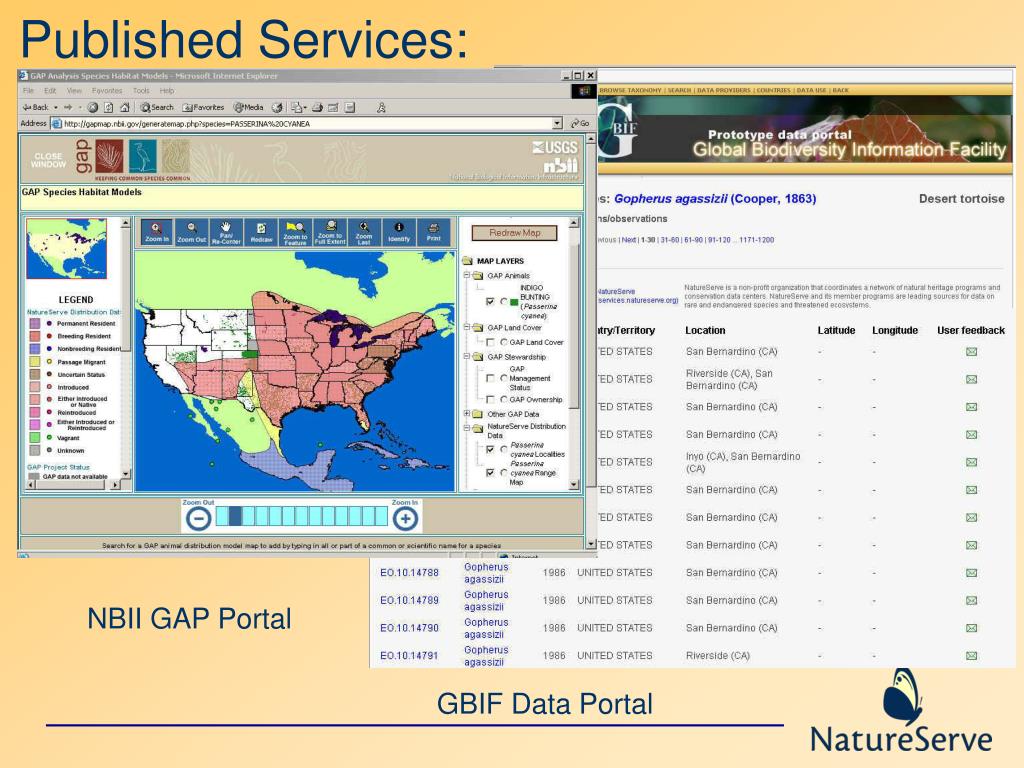Screen dimensions: 1024x768
Task: Uncheck Passerina cyanea Localities checkbox
Action: [x=490, y=449]
